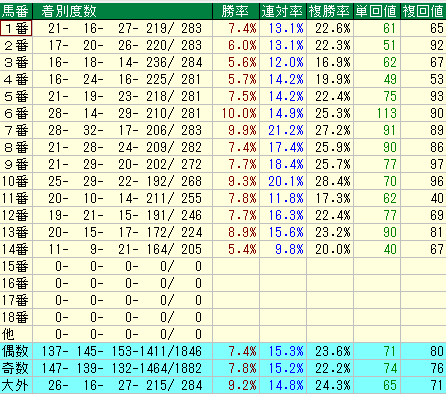The height and width of the screenshot is (394, 446).
Task: Click the 馬番 column header
Action: 16,11
